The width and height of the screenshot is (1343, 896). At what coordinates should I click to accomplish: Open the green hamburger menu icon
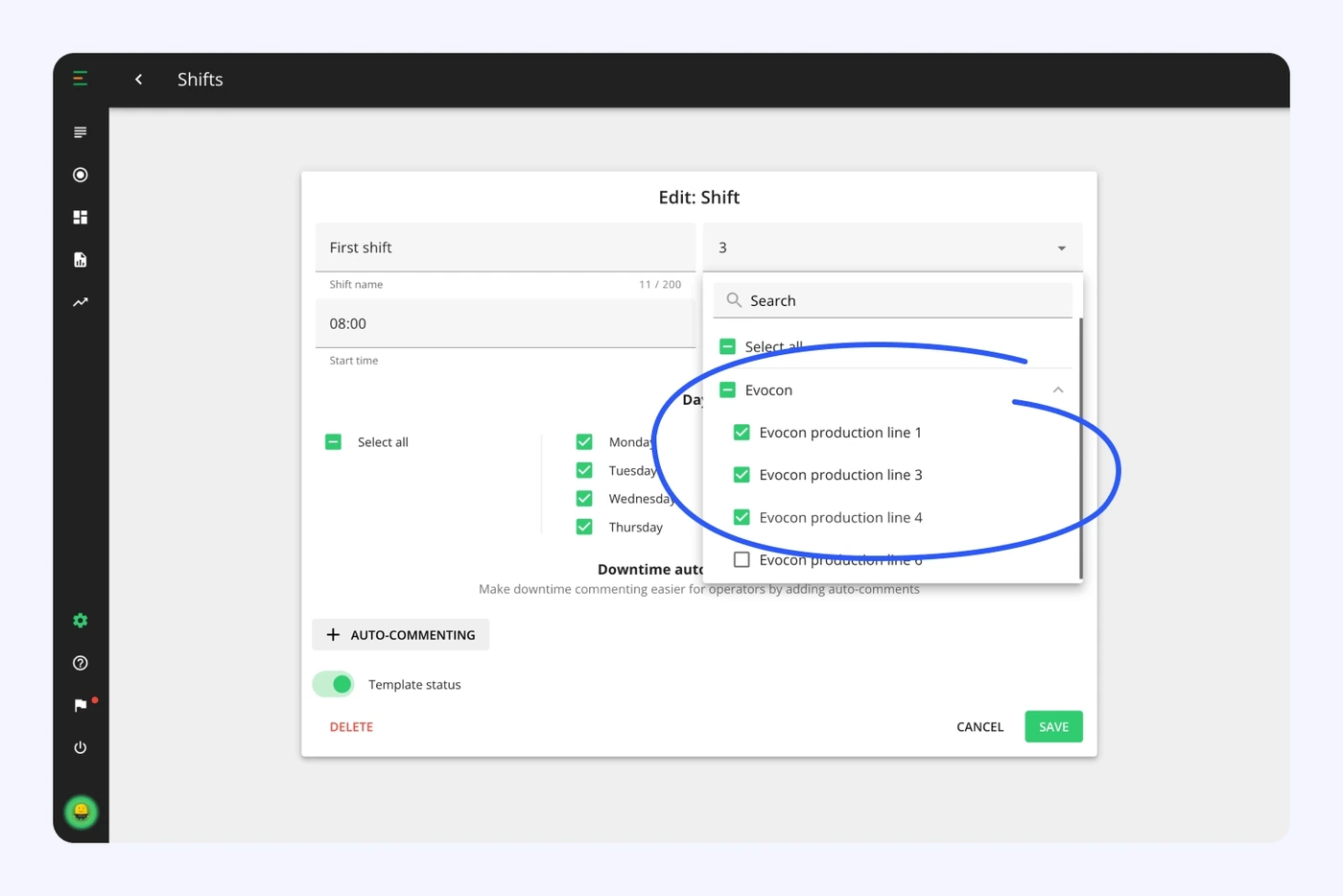81,79
